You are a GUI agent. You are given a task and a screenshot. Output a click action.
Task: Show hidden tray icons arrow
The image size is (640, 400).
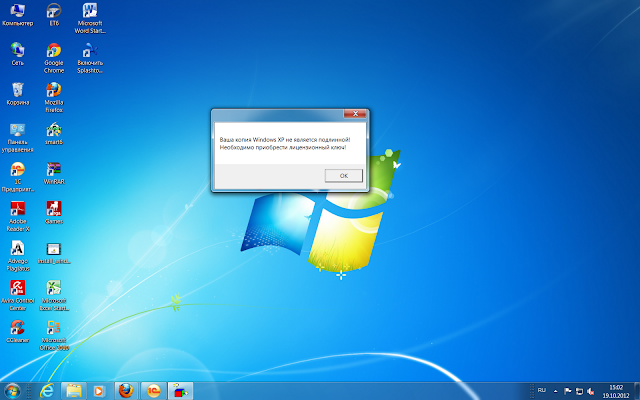tap(556, 391)
